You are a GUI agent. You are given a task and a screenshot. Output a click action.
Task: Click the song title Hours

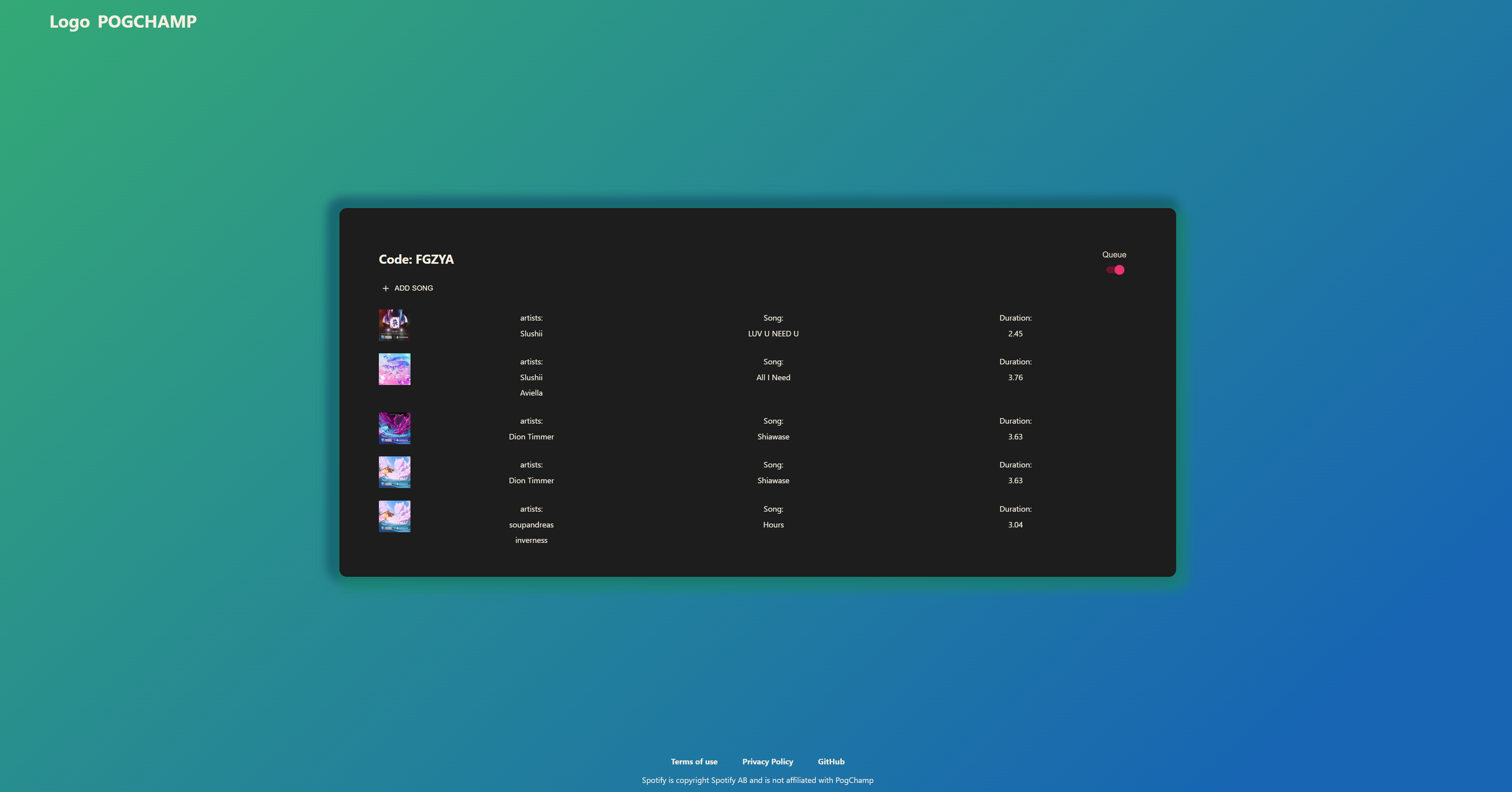click(773, 524)
